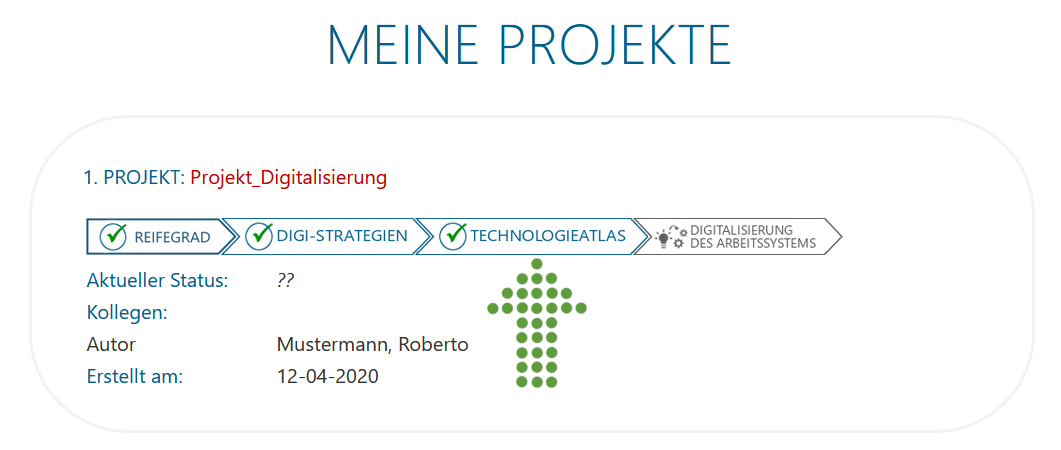Select the ?? status value

(x=286, y=281)
